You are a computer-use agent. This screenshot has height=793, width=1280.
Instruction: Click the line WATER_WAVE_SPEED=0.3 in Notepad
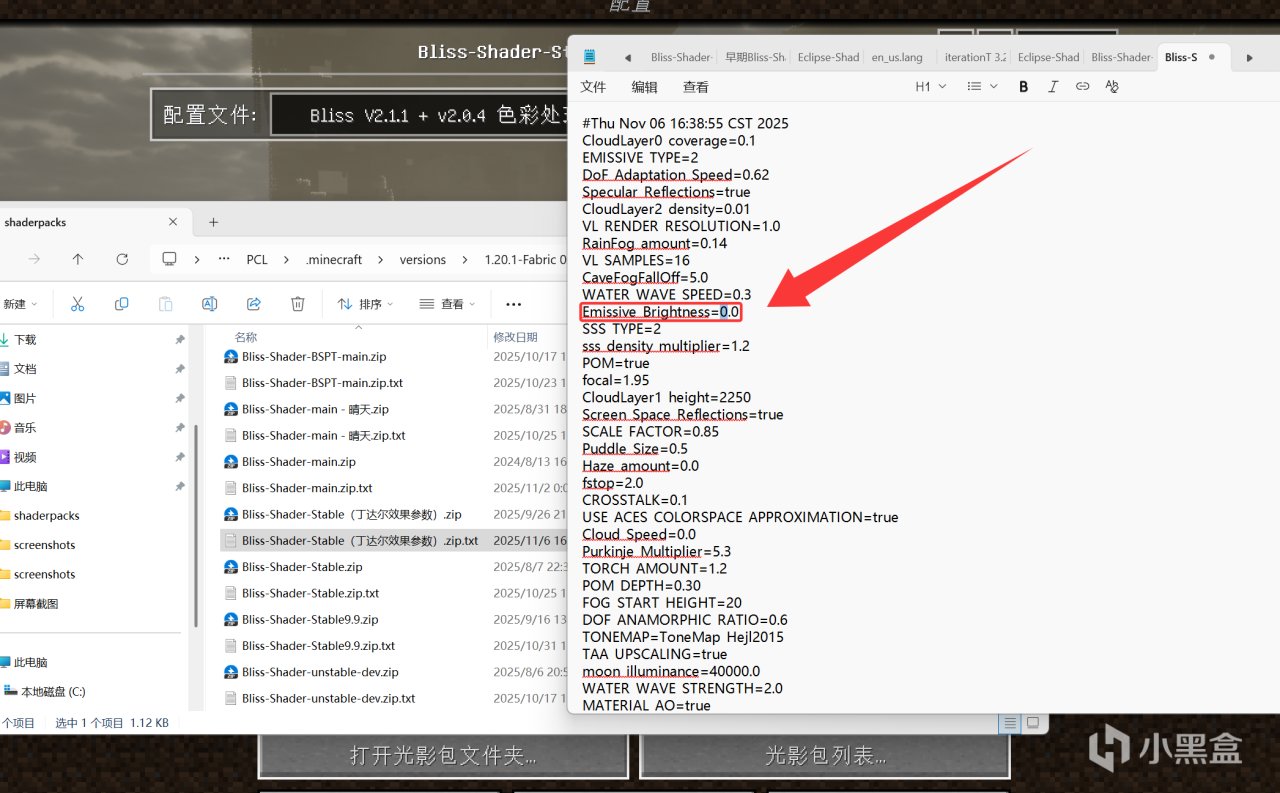tap(666, 295)
